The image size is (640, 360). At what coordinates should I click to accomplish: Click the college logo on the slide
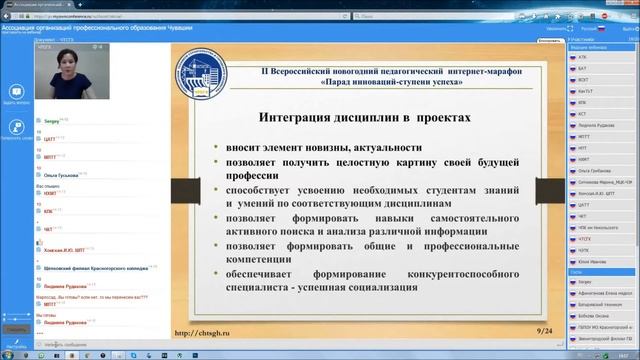pos(201,73)
